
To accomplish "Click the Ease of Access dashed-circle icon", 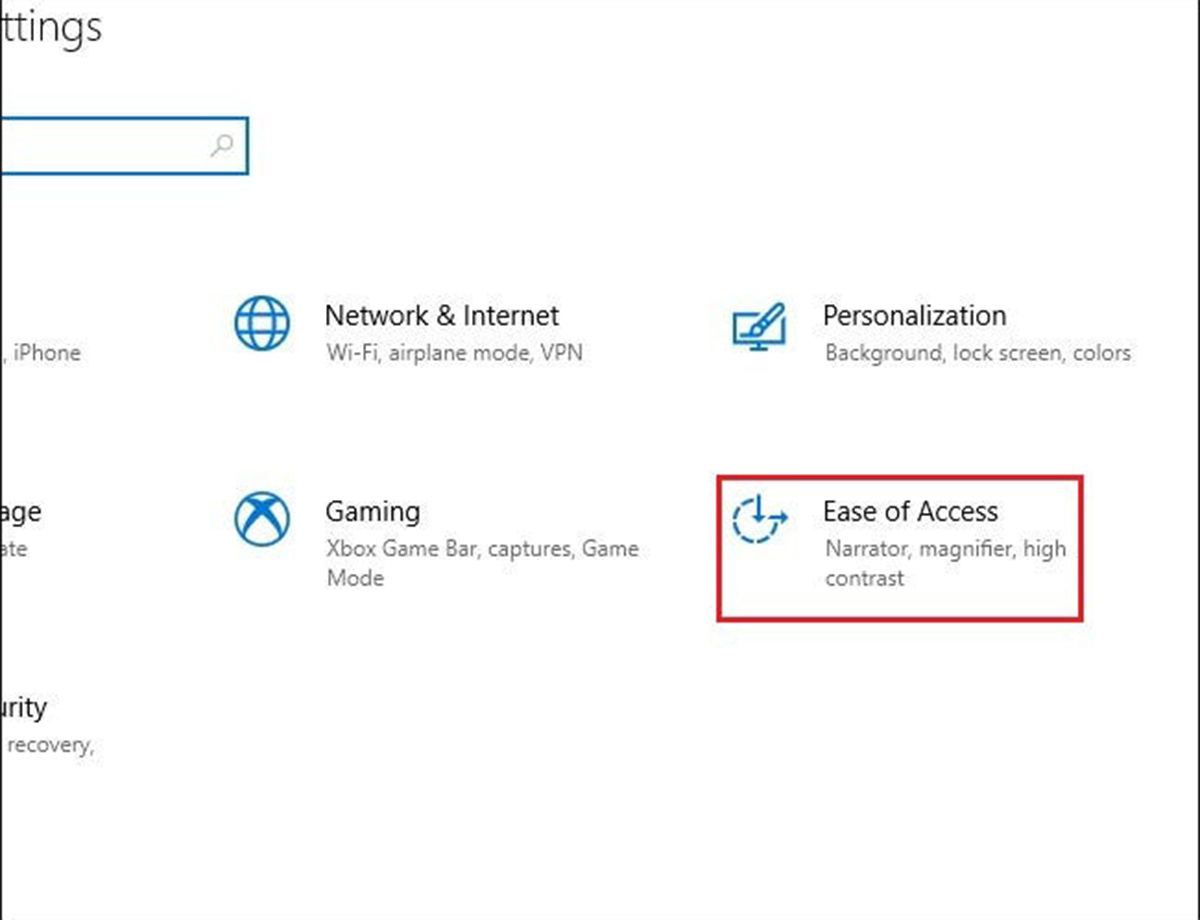I will [x=759, y=520].
